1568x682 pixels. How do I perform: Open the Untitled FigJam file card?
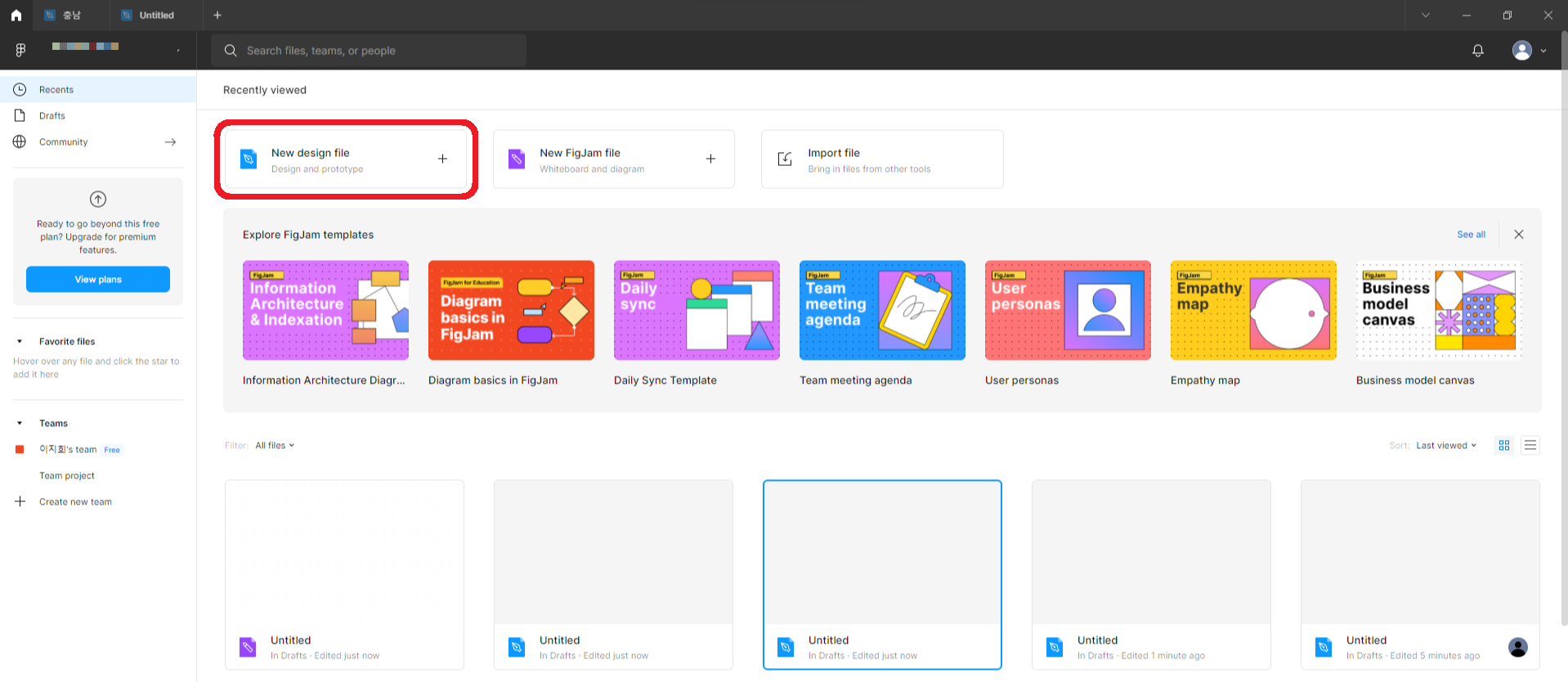click(344, 574)
